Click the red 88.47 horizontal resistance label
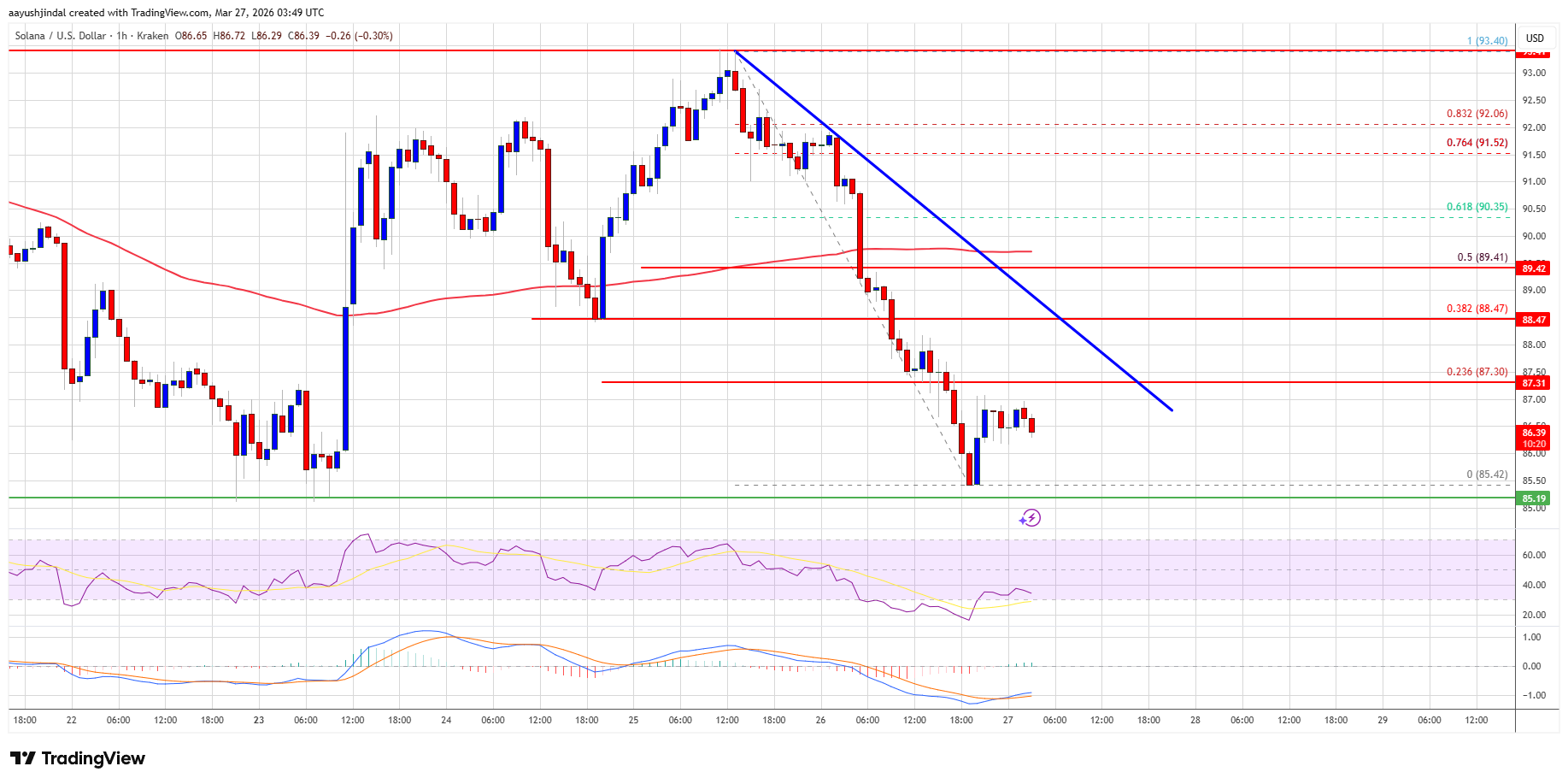1568x784 pixels. click(1534, 320)
